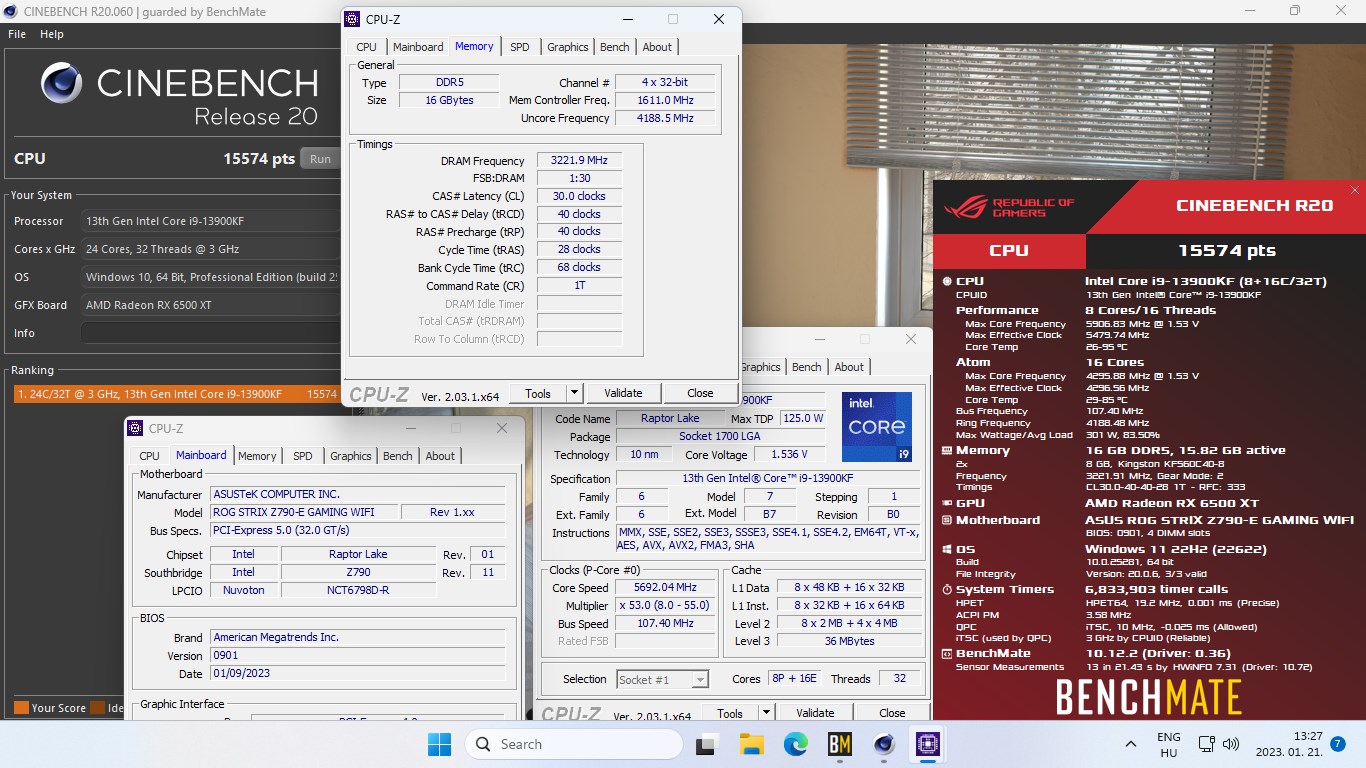
Task: Click the BIOS date 01/09/2023 field
Action: pos(357,674)
